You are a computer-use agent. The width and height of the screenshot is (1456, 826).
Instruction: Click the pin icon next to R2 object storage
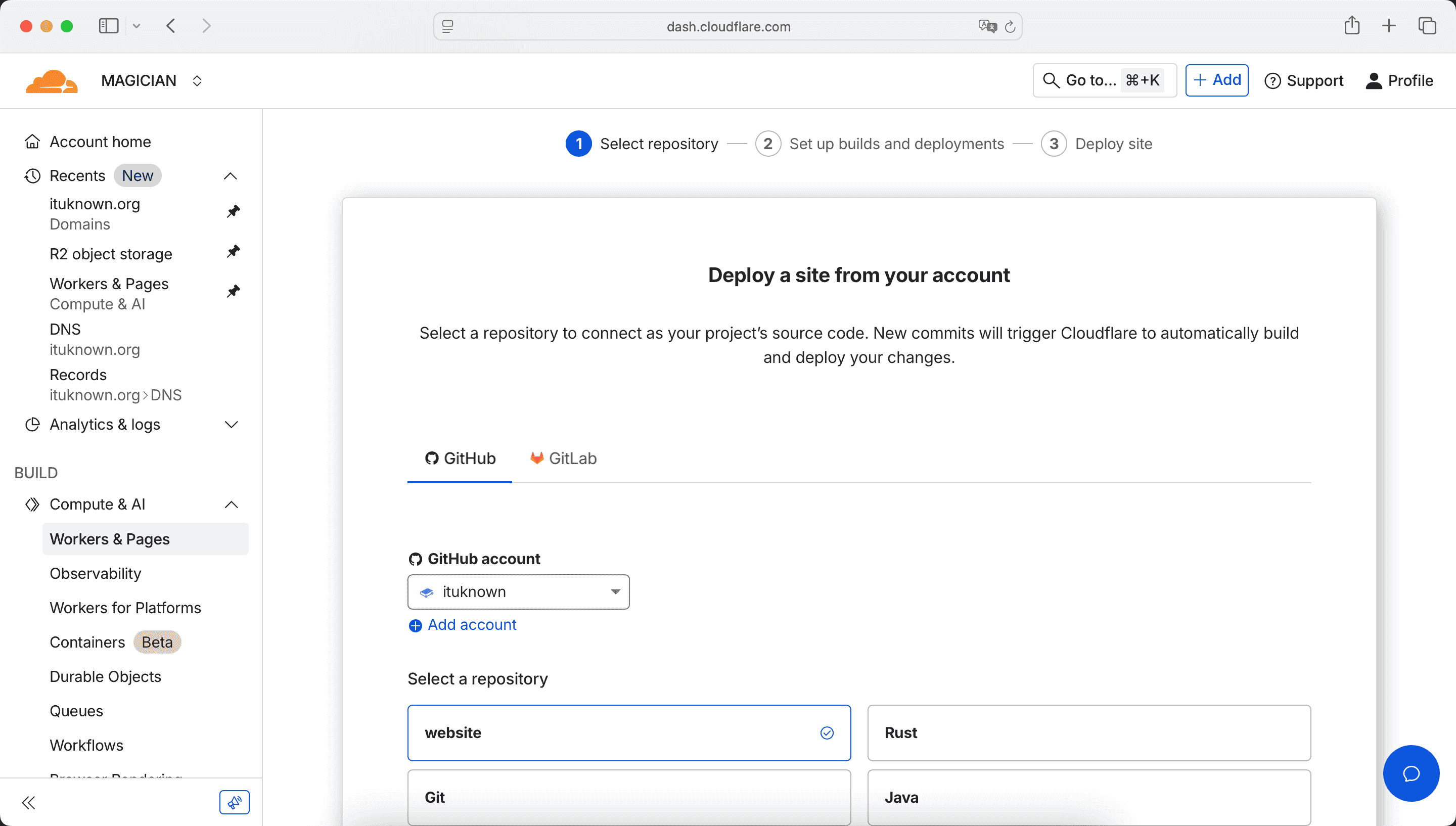[x=233, y=251]
